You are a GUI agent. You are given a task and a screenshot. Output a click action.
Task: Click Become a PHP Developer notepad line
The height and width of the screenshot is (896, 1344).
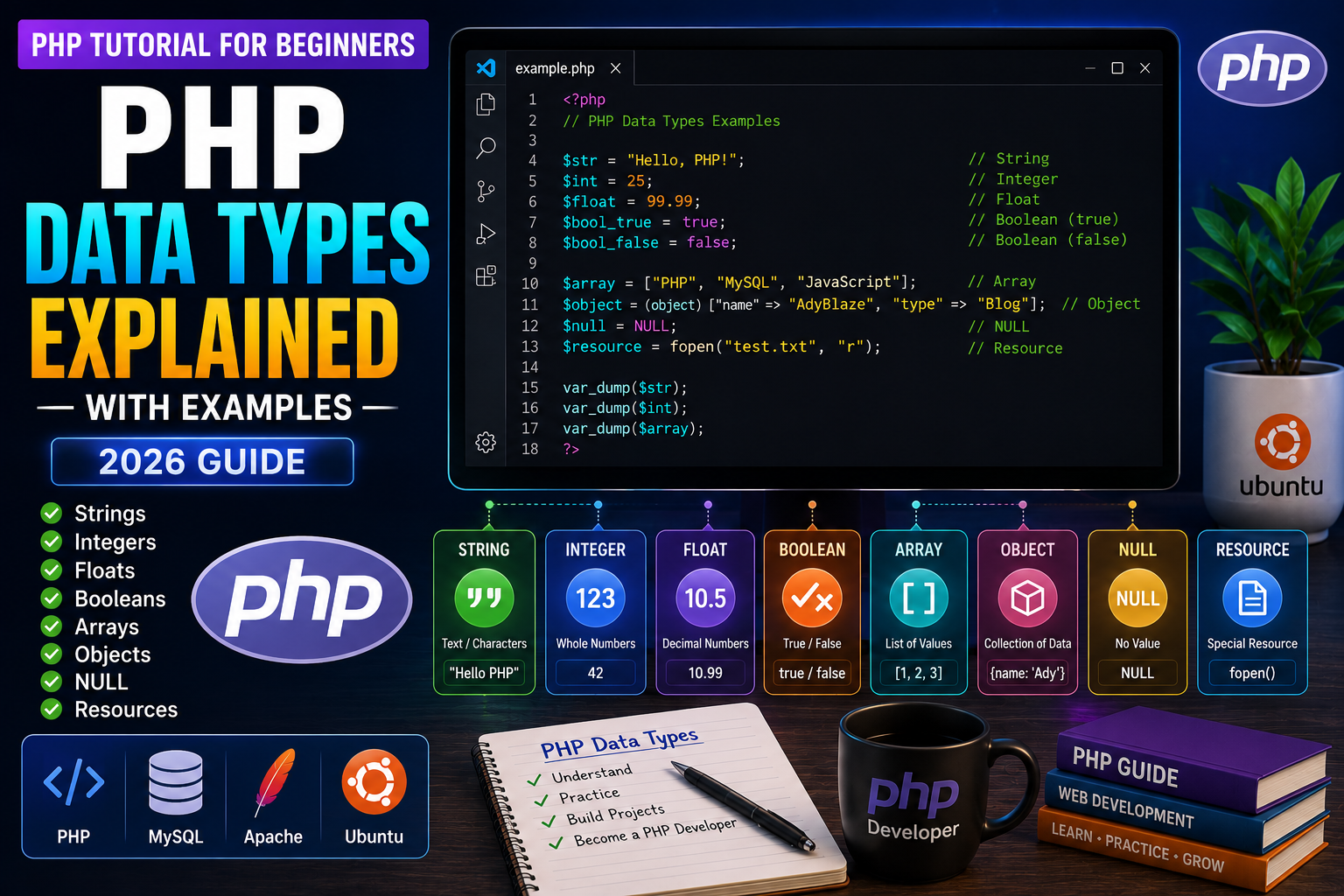(654, 832)
